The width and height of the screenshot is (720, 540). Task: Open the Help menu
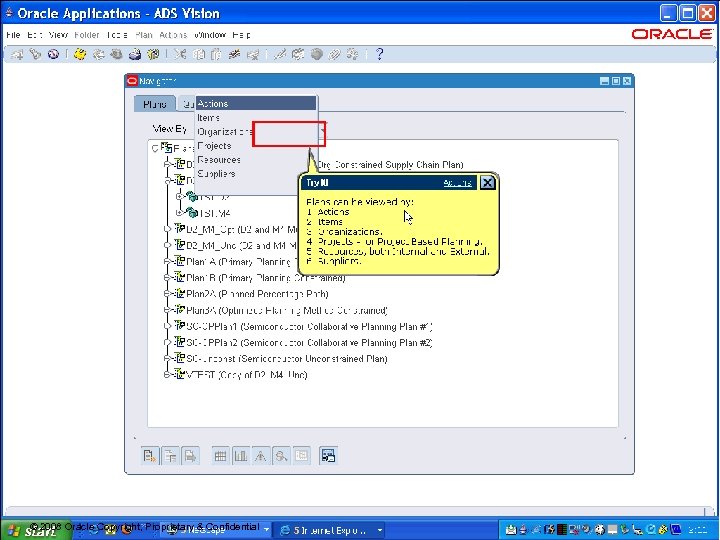coord(241,35)
